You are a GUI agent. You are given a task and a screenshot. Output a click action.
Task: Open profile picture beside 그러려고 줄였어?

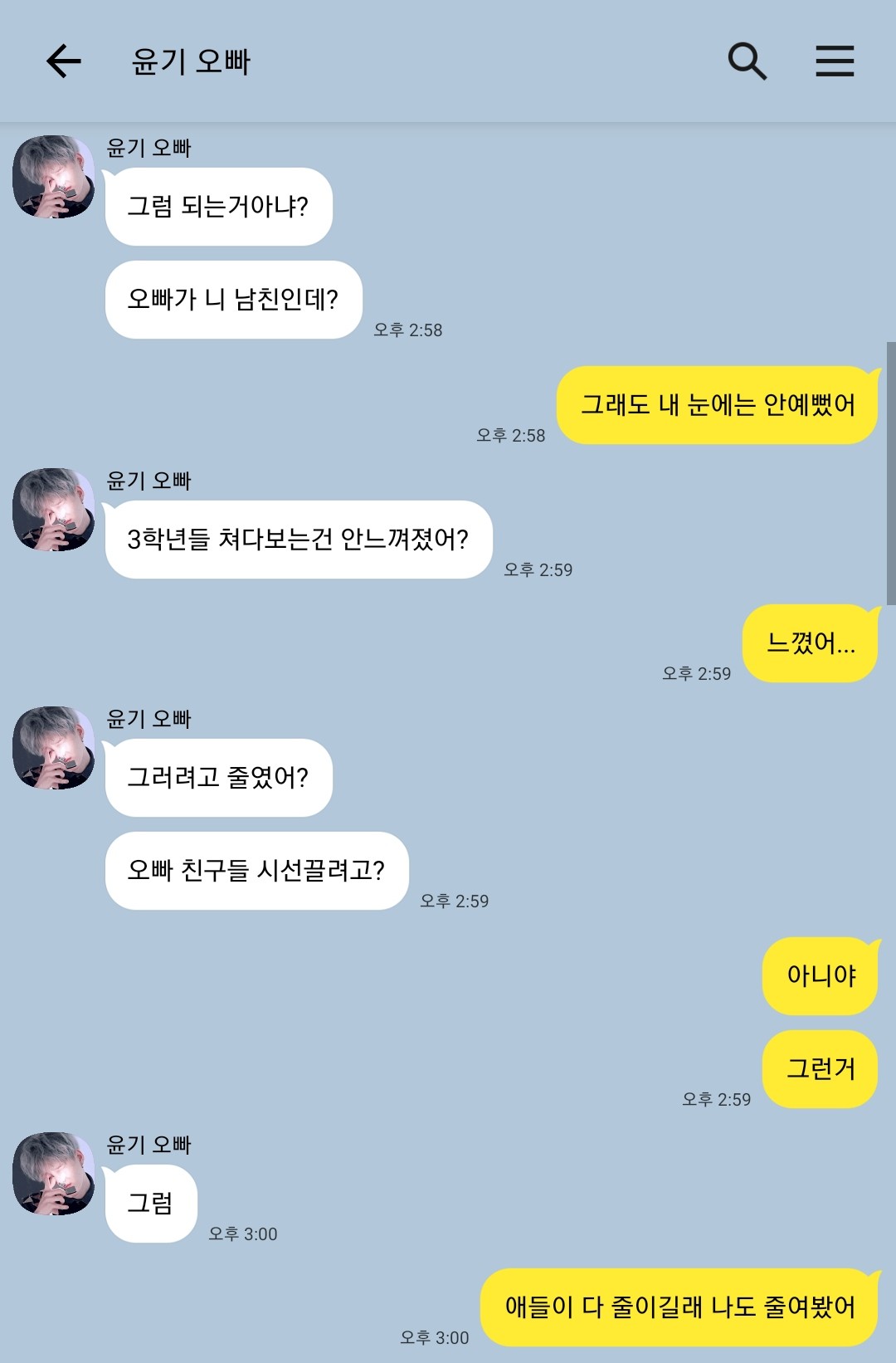point(54,748)
